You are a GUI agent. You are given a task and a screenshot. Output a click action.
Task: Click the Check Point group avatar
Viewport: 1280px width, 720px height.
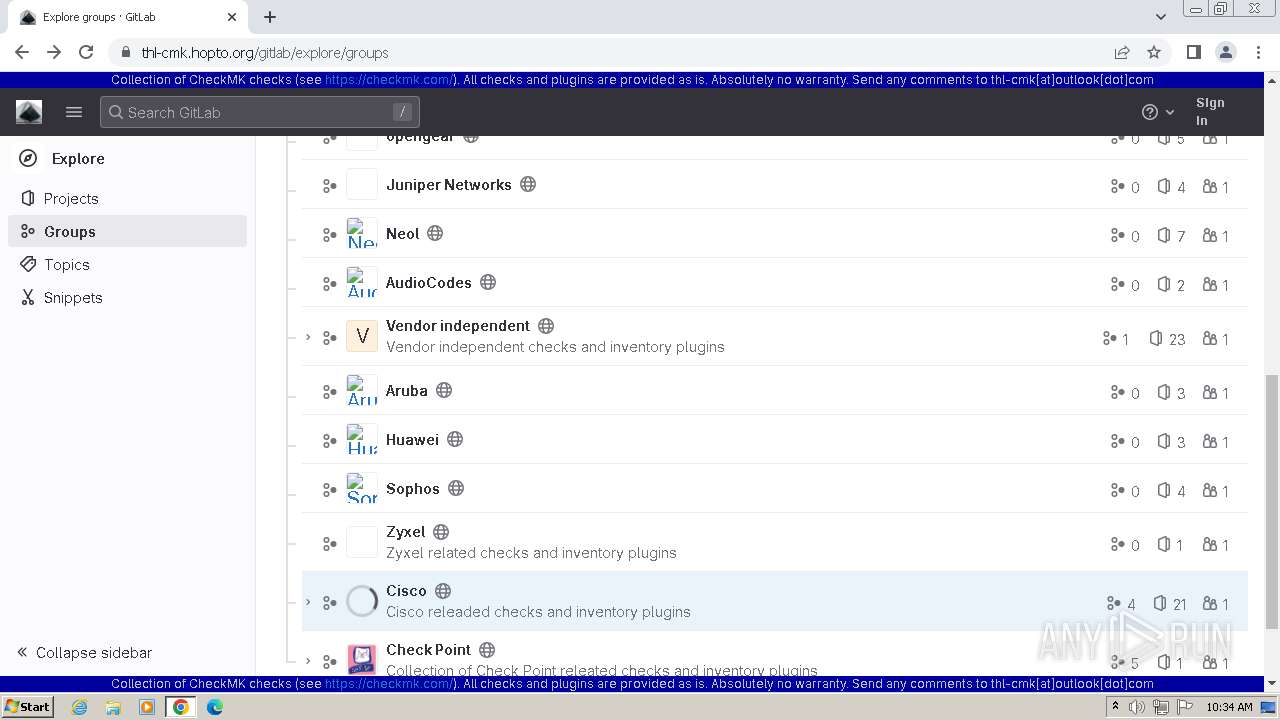tap(362, 659)
